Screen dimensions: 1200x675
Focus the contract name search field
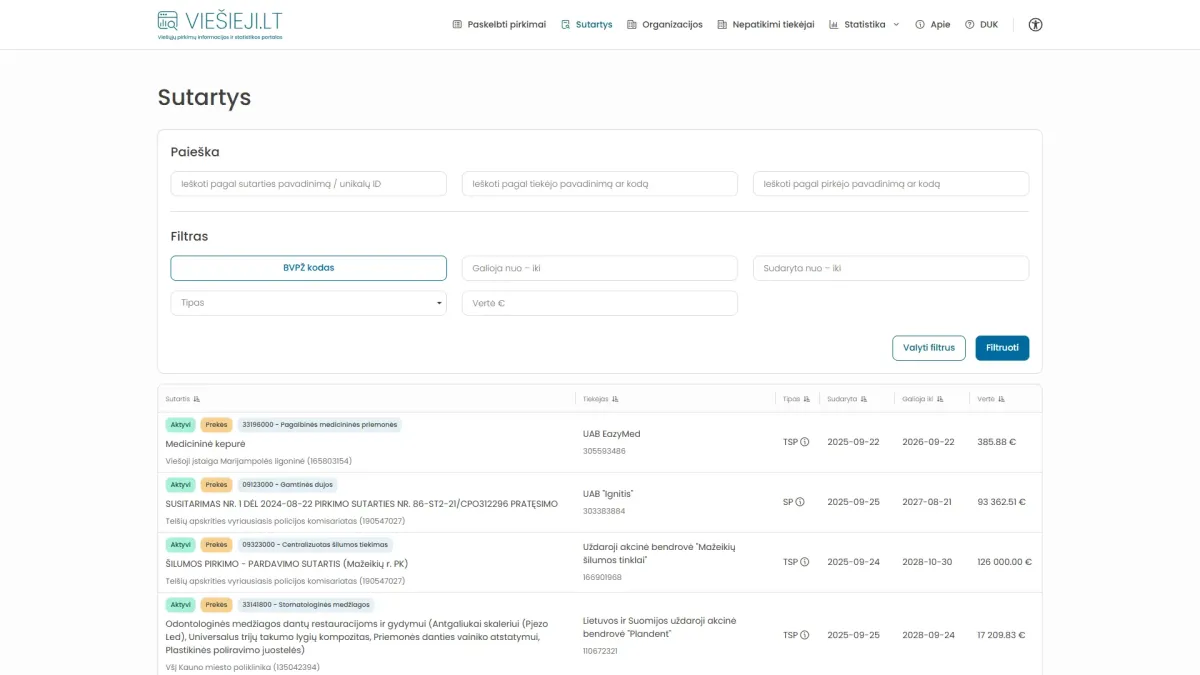308,184
